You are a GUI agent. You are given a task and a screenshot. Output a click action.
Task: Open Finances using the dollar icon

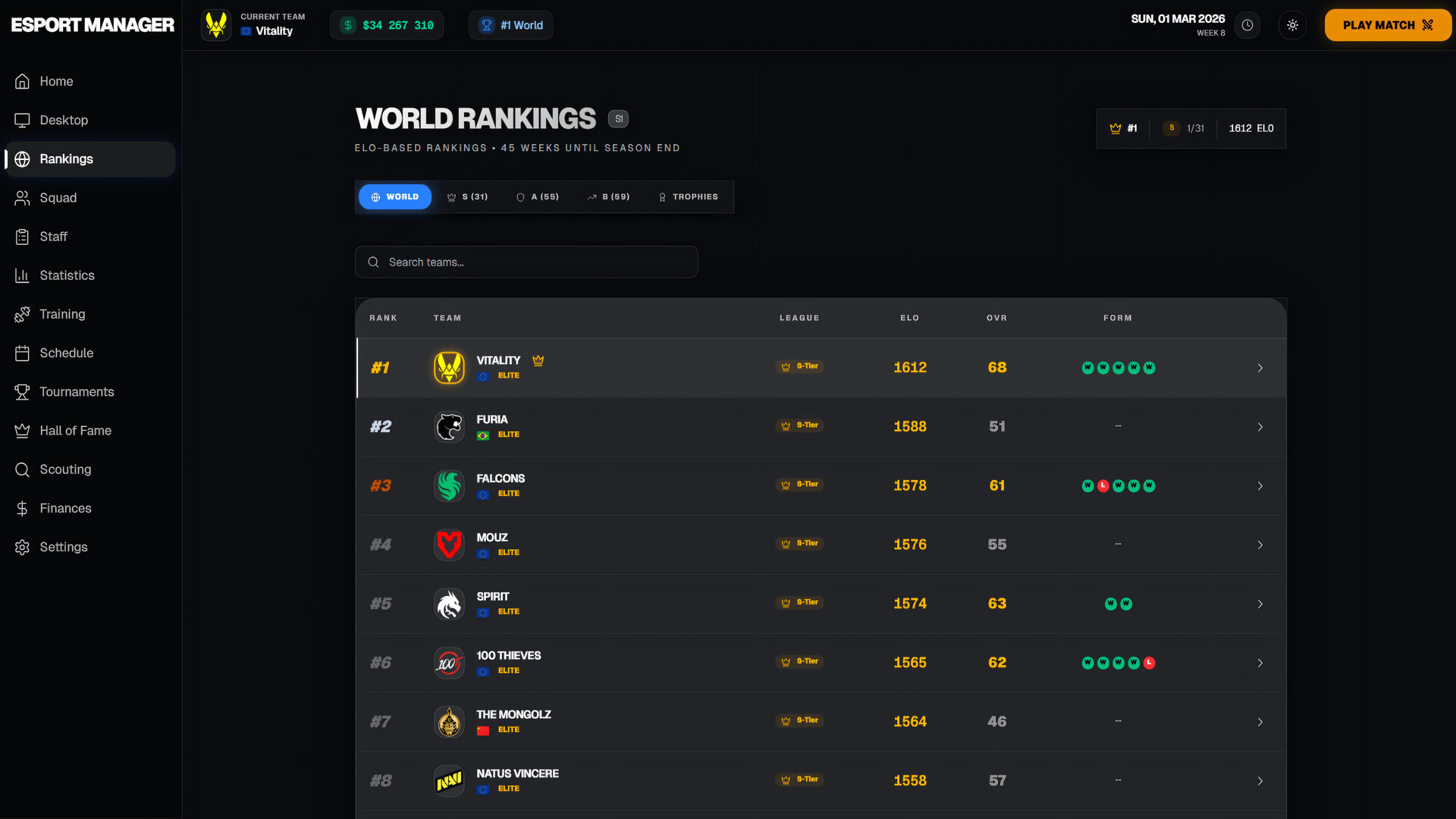[x=22, y=508]
